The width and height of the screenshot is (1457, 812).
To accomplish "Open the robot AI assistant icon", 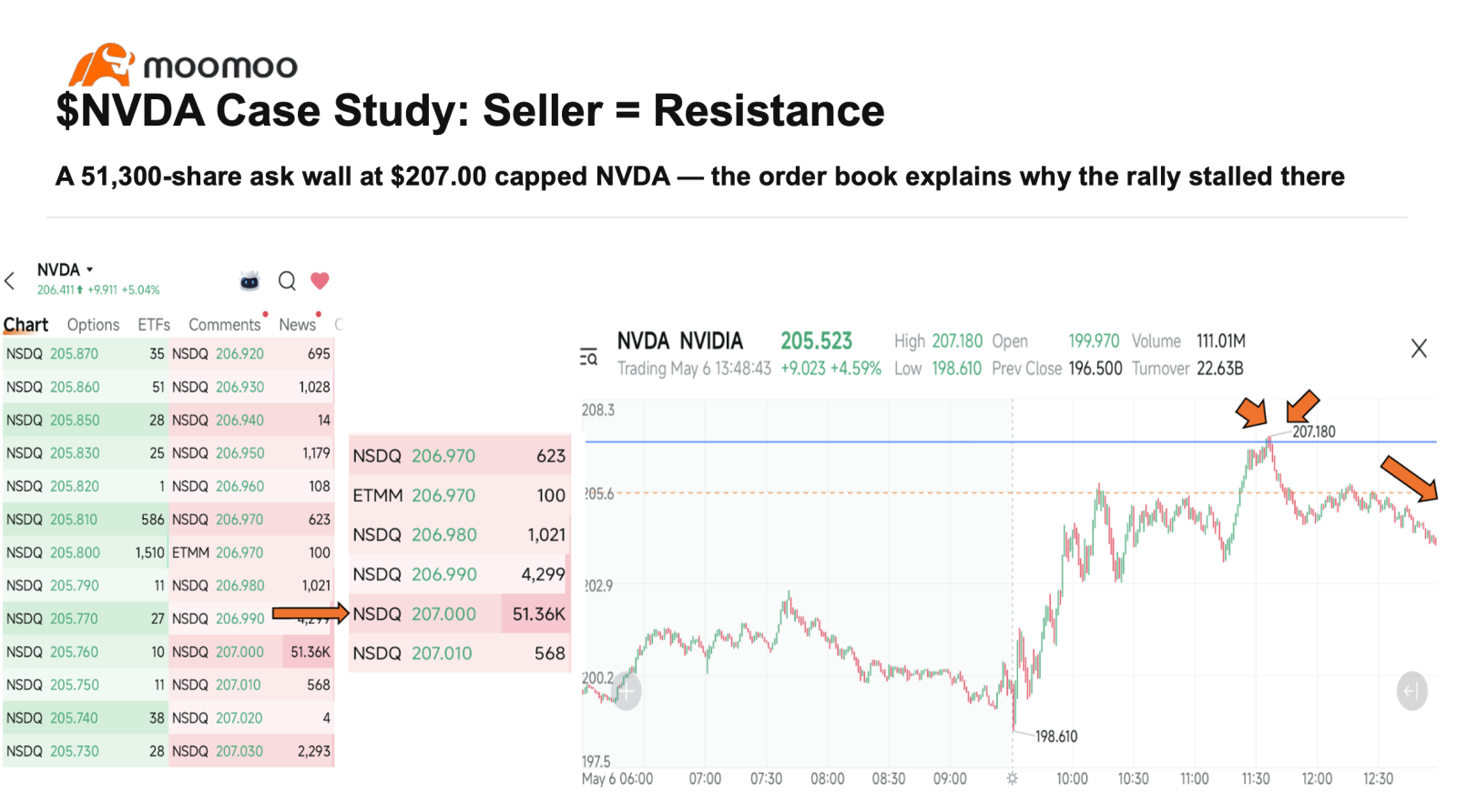I will [x=250, y=280].
